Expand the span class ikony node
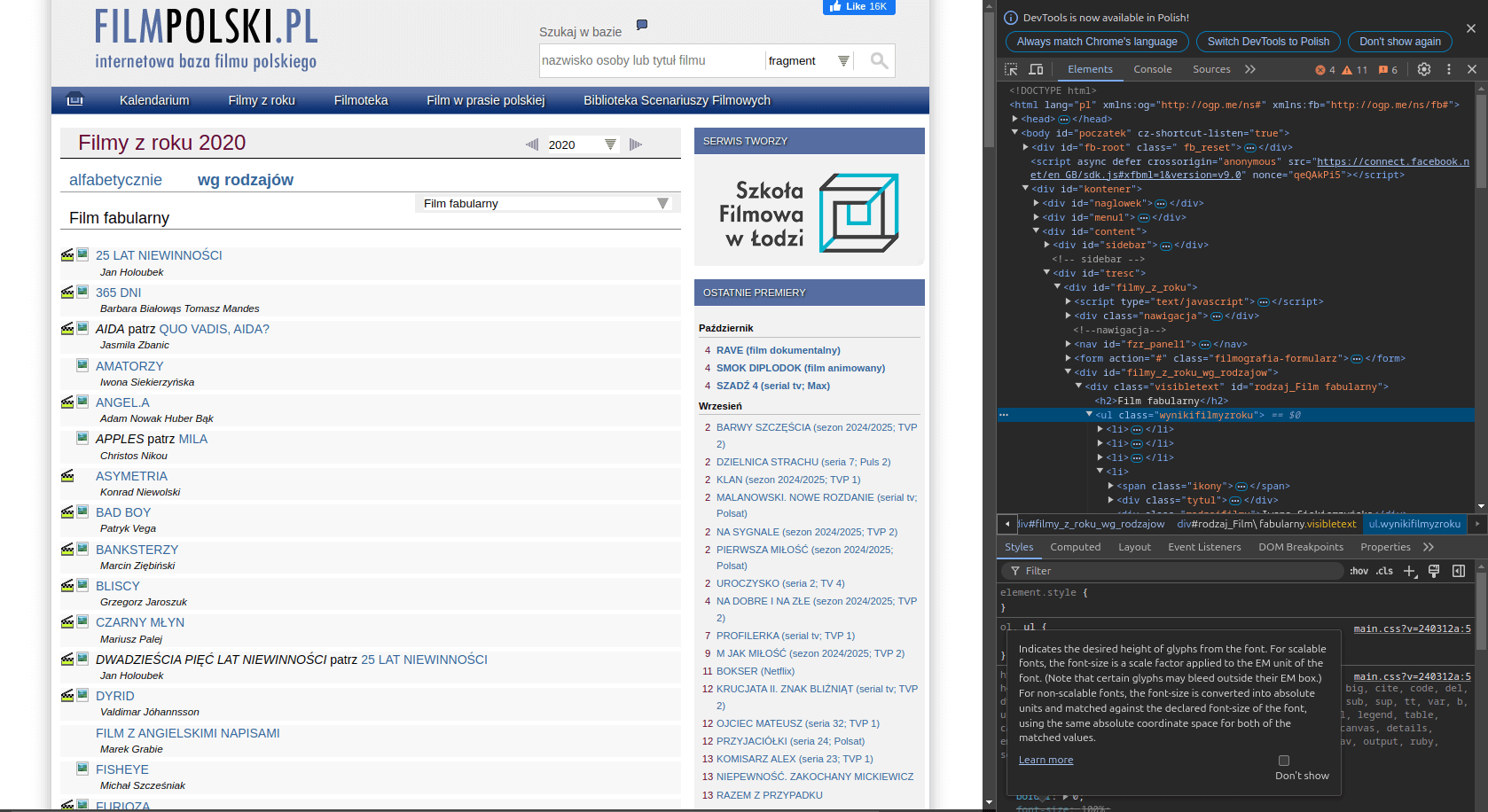 pos(1111,486)
